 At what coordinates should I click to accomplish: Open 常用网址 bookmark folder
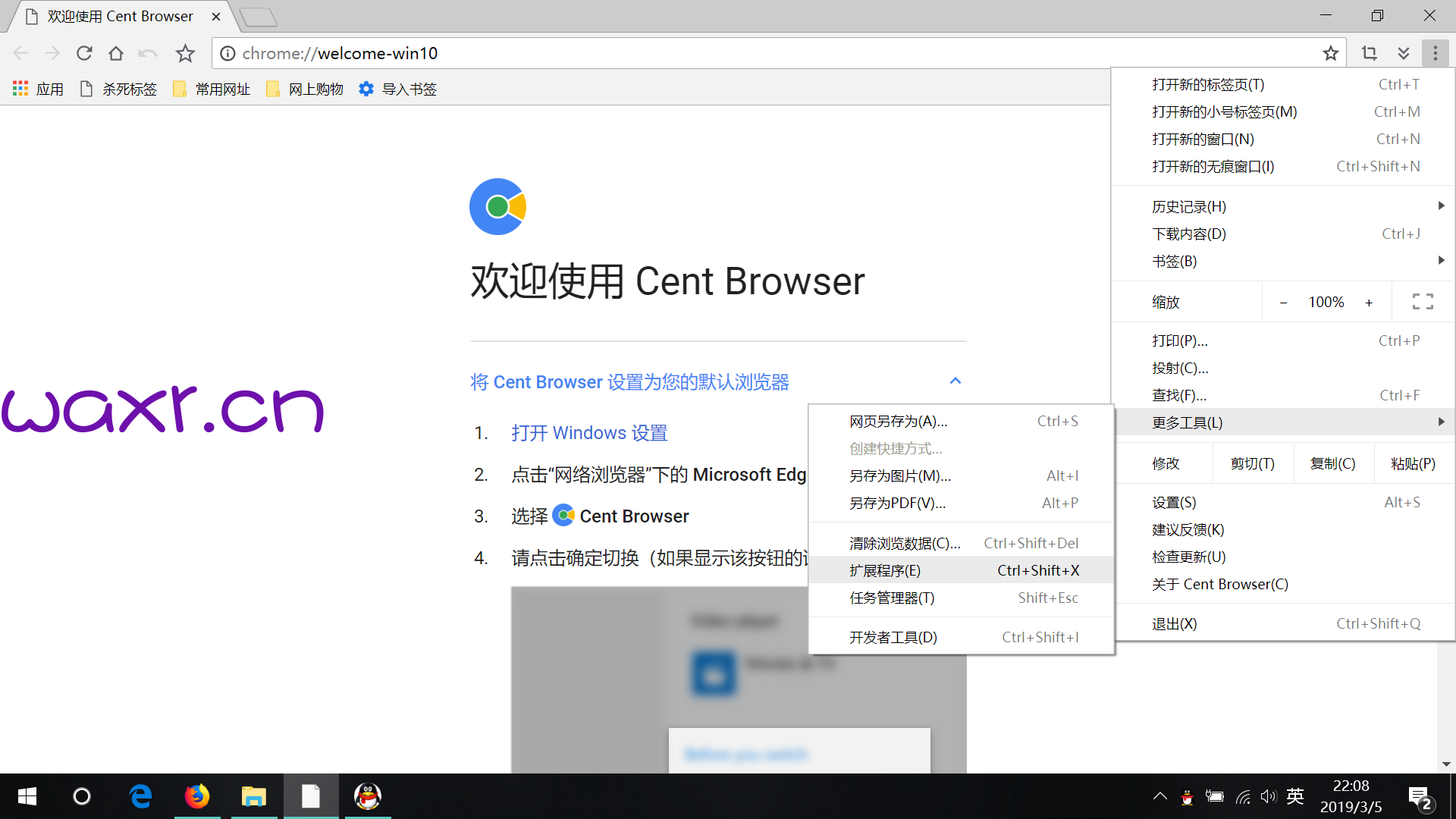[x=212, y=89]
